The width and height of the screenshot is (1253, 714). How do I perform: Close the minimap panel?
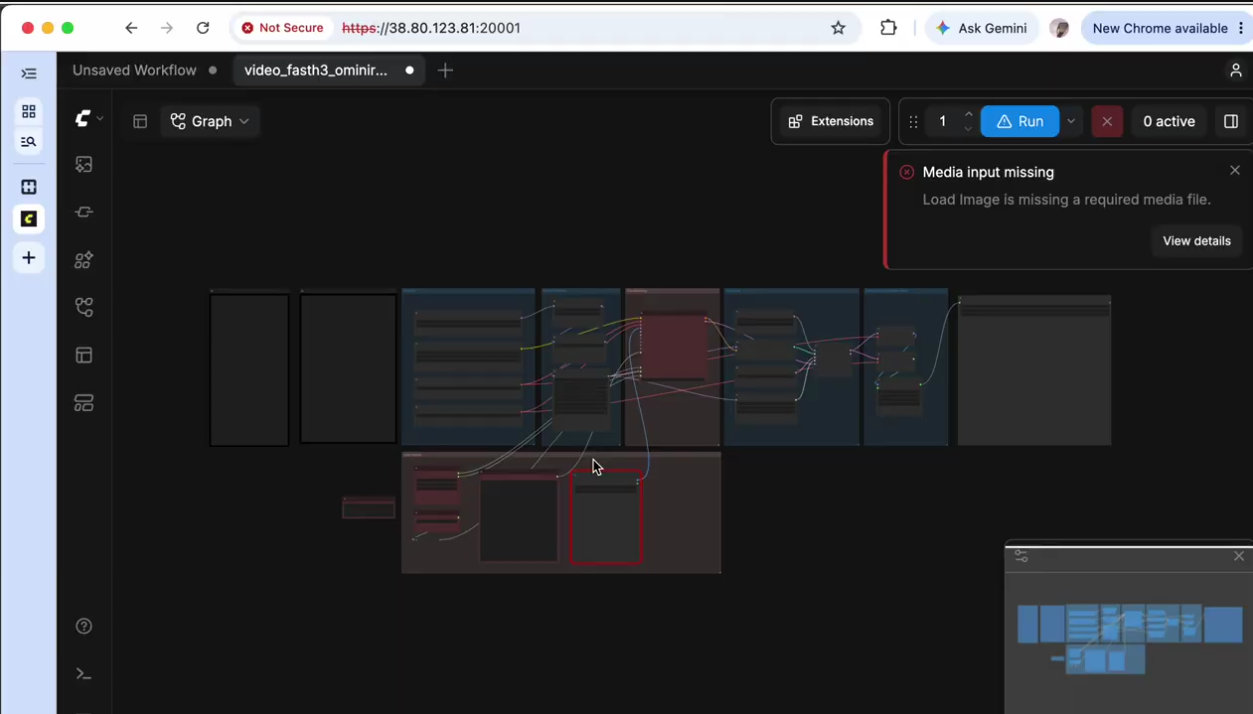[x=1239, y=556]
